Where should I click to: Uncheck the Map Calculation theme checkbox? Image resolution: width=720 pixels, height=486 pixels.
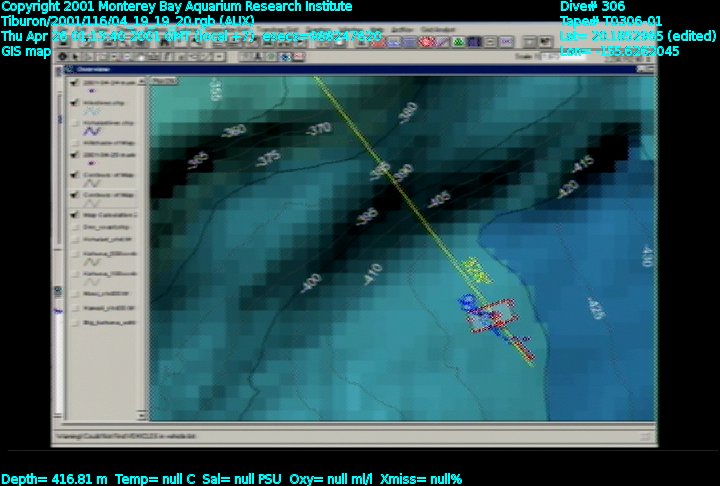click(x=77, y=214)
